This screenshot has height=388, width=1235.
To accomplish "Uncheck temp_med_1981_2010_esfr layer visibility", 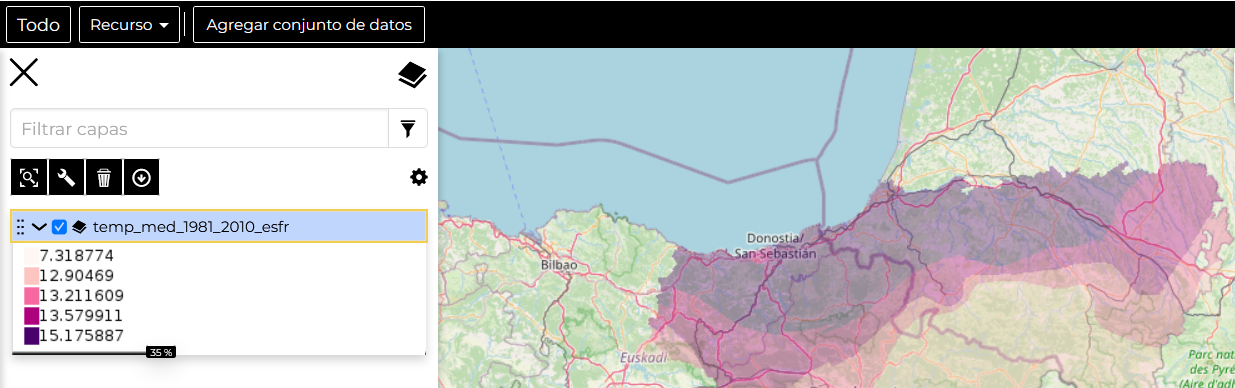I will coord(59,227).
